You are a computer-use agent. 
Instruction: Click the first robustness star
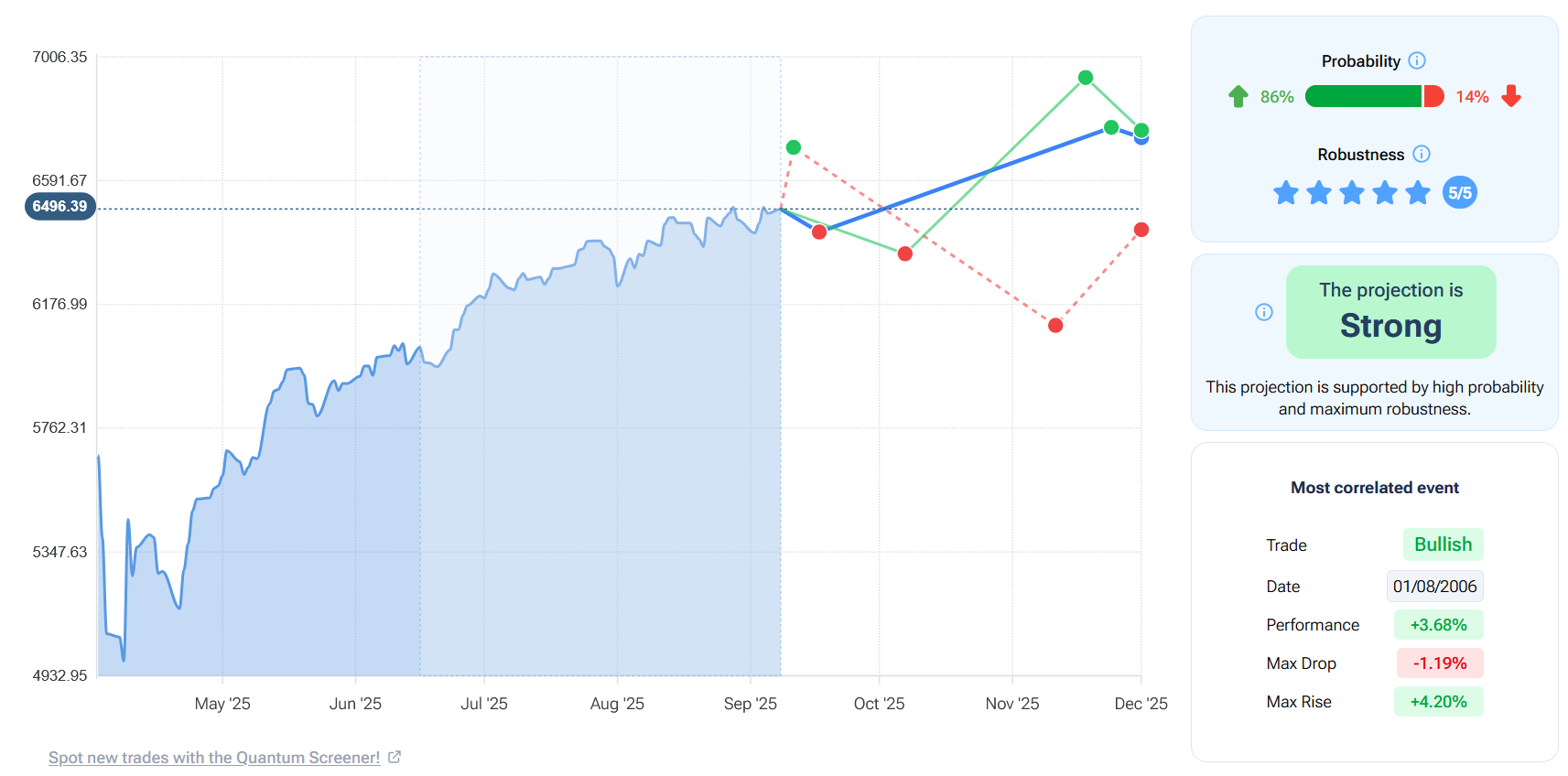tap(1285, 192)
